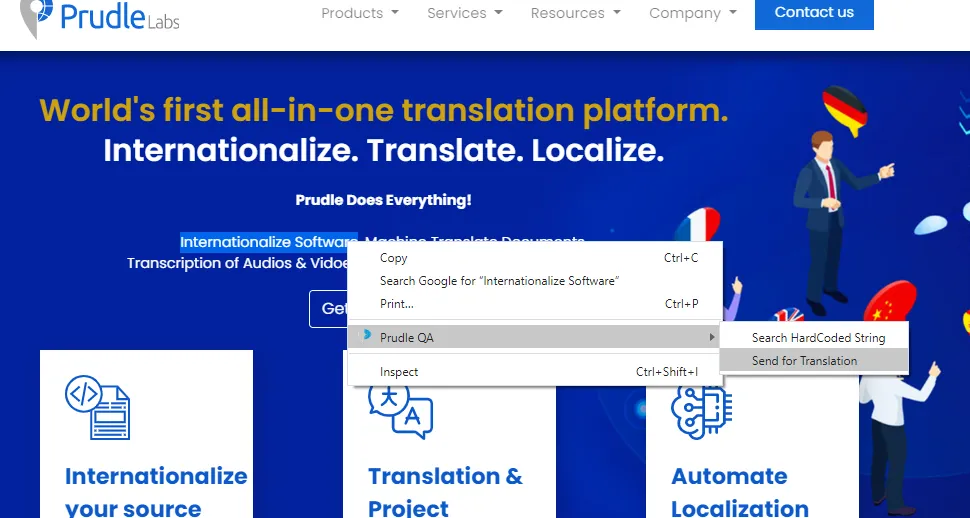This screenshot has width=970, height=518.
Task: Select Search Google for "Internationalize Software"
Action: tap(535, 281)
